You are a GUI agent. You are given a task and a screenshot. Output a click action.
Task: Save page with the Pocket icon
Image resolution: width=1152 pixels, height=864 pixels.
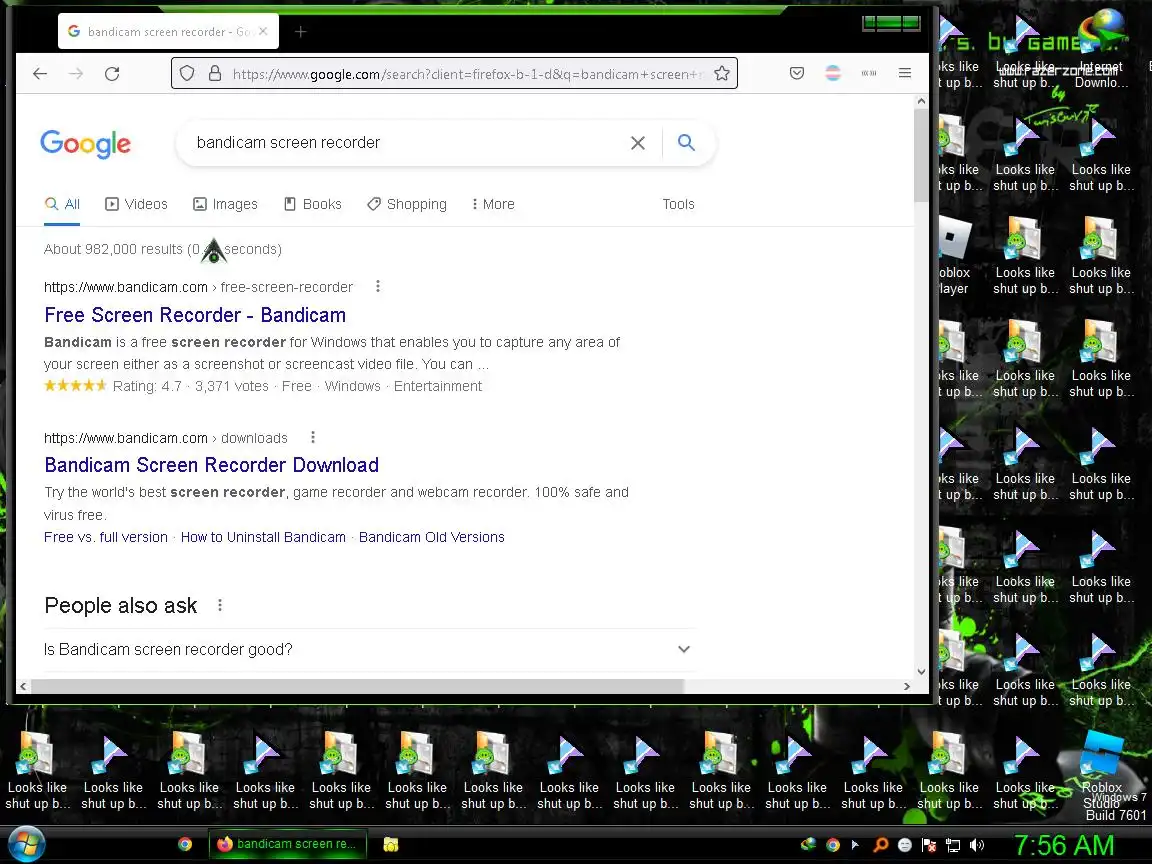click(796, 73)
